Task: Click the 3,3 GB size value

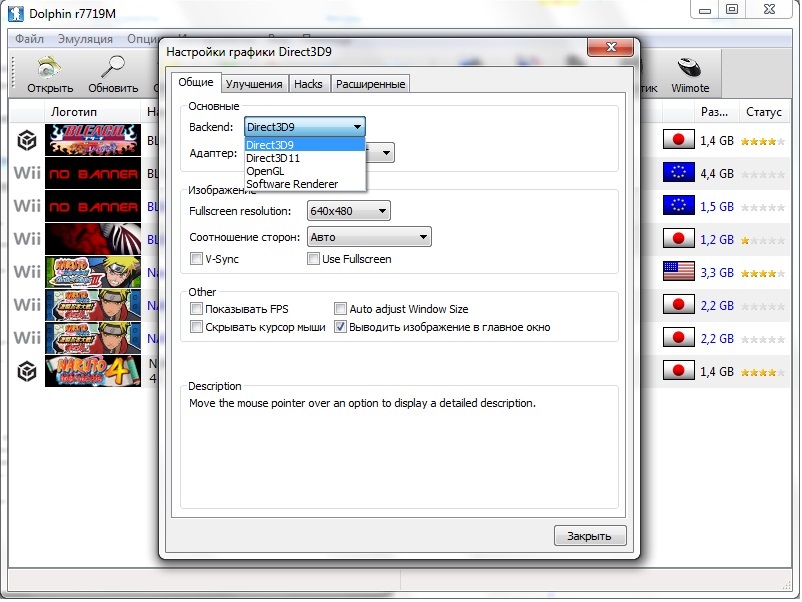Action: [717, 273]
